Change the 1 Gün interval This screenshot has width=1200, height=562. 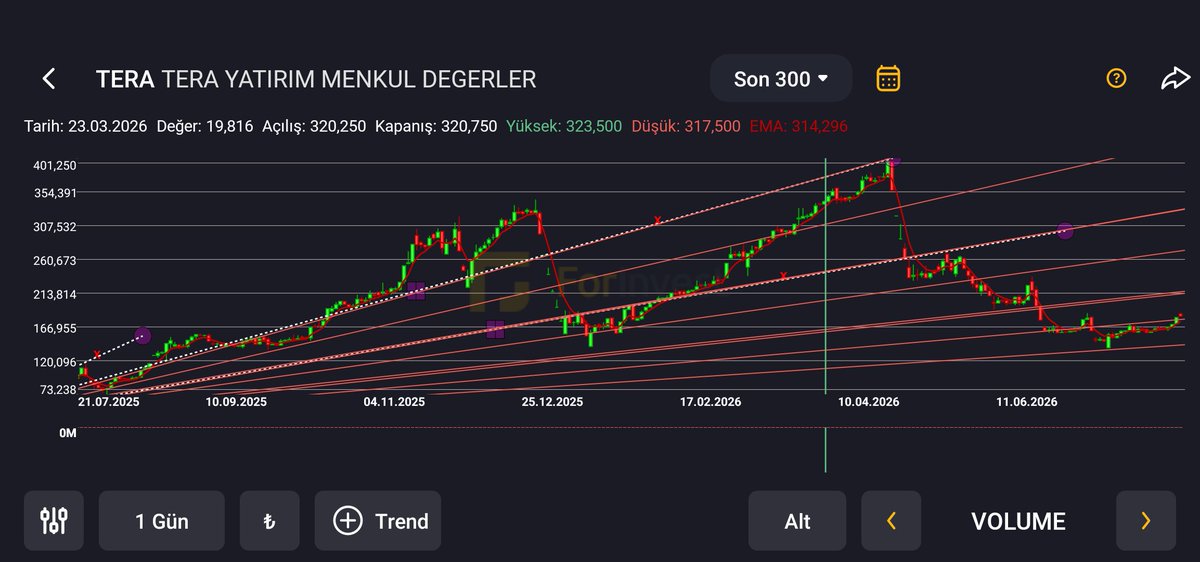click(162, 520)
